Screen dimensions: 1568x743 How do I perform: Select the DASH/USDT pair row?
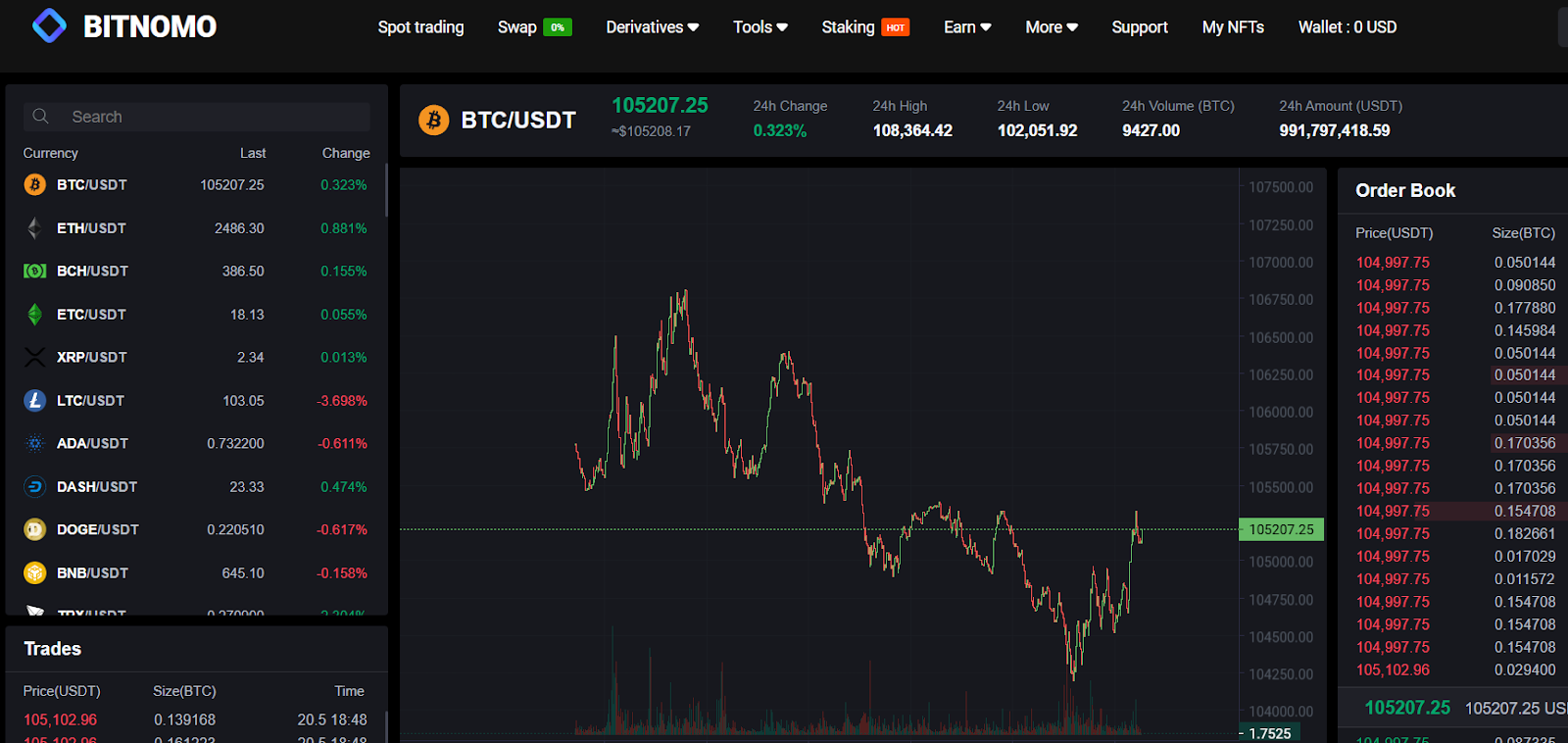click(196, 486)
